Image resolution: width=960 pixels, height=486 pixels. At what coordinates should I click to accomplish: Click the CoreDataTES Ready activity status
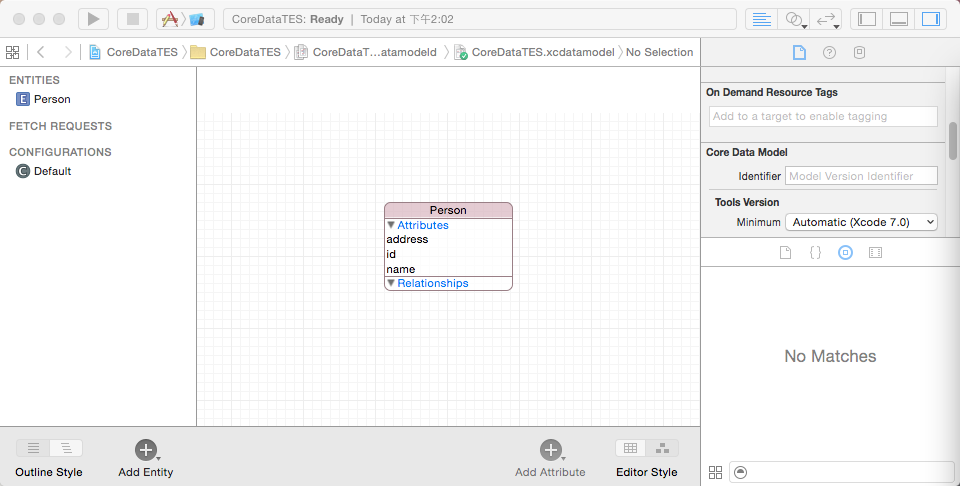[x=479, y=19]
